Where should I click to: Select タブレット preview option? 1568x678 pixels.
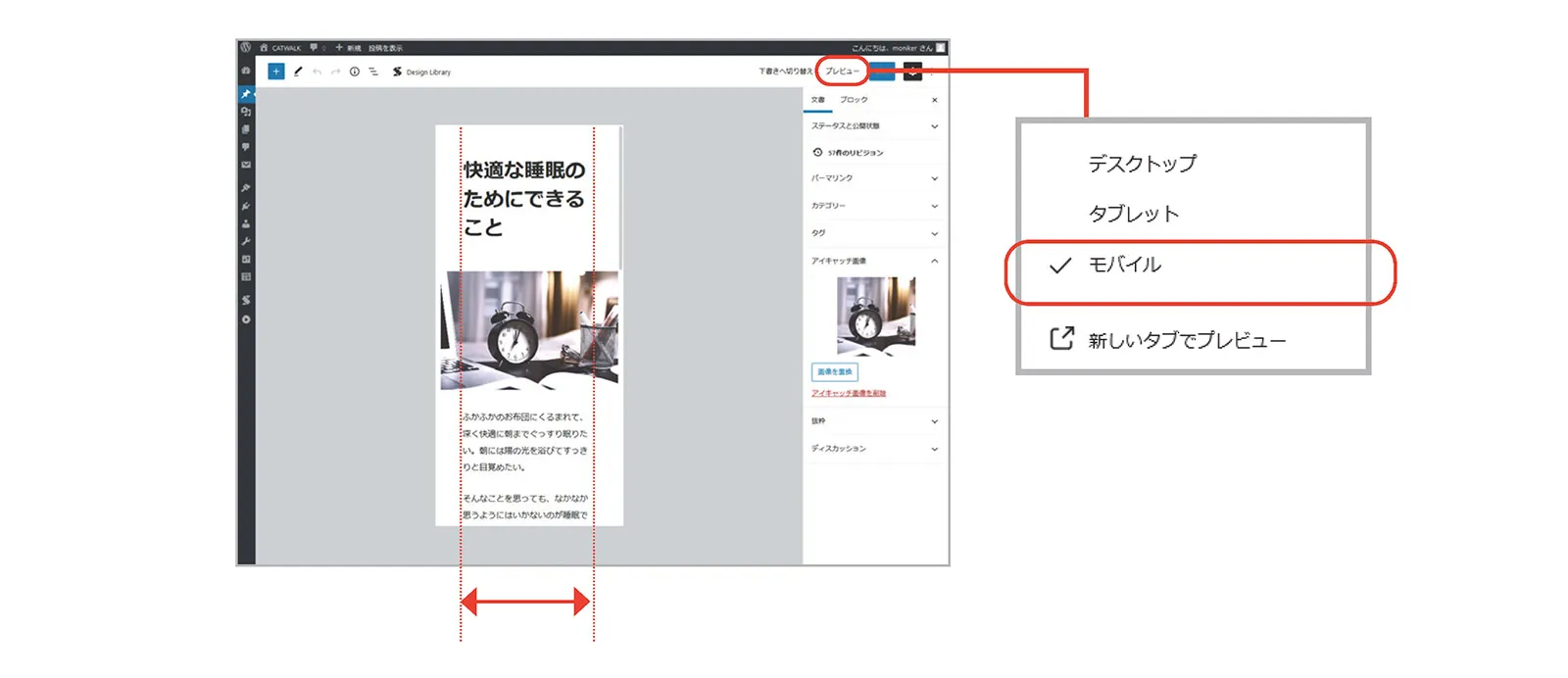(1133, 214)
